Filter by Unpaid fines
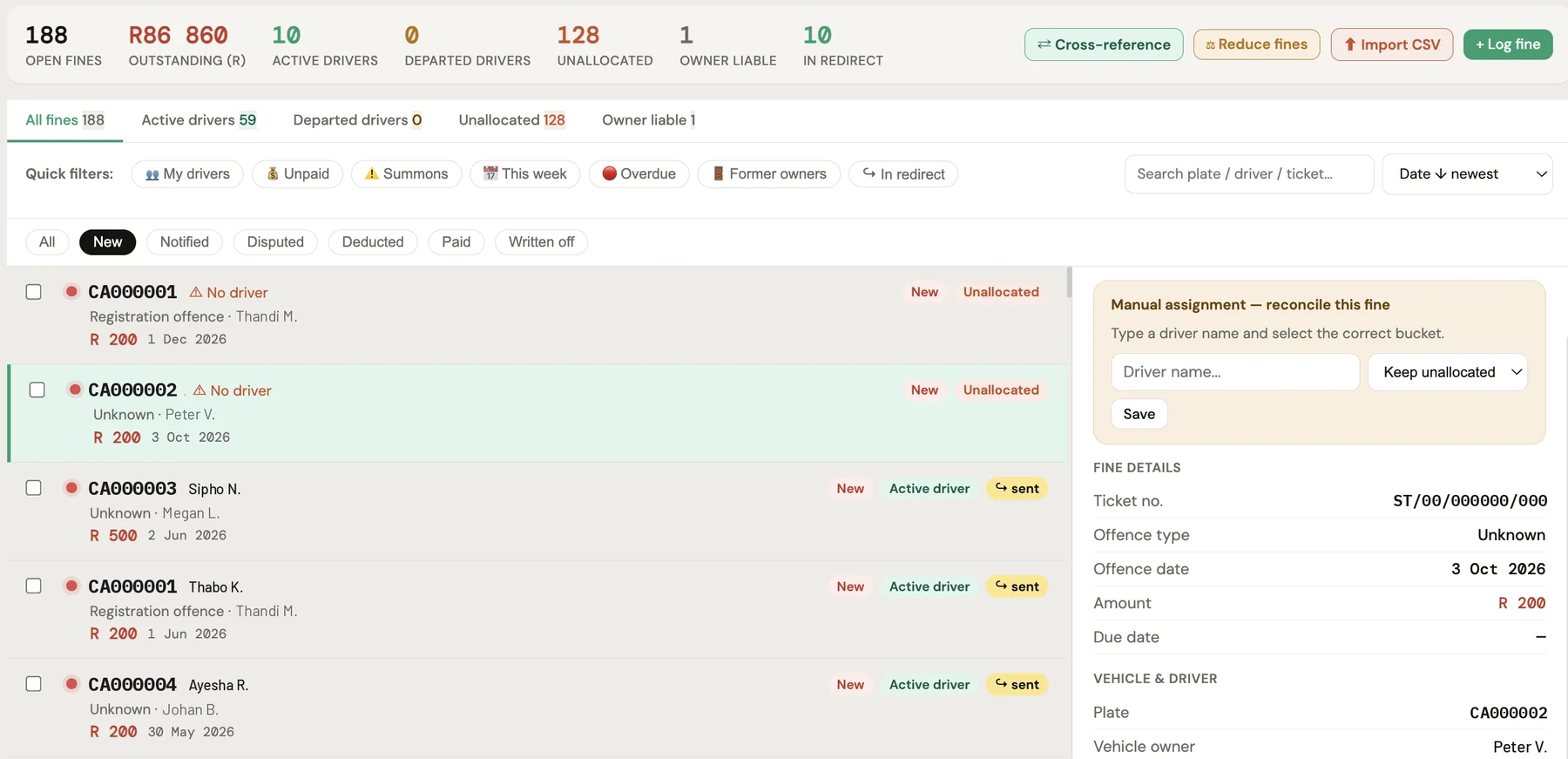The image size is (1568, 759). [x=297, y=174]
